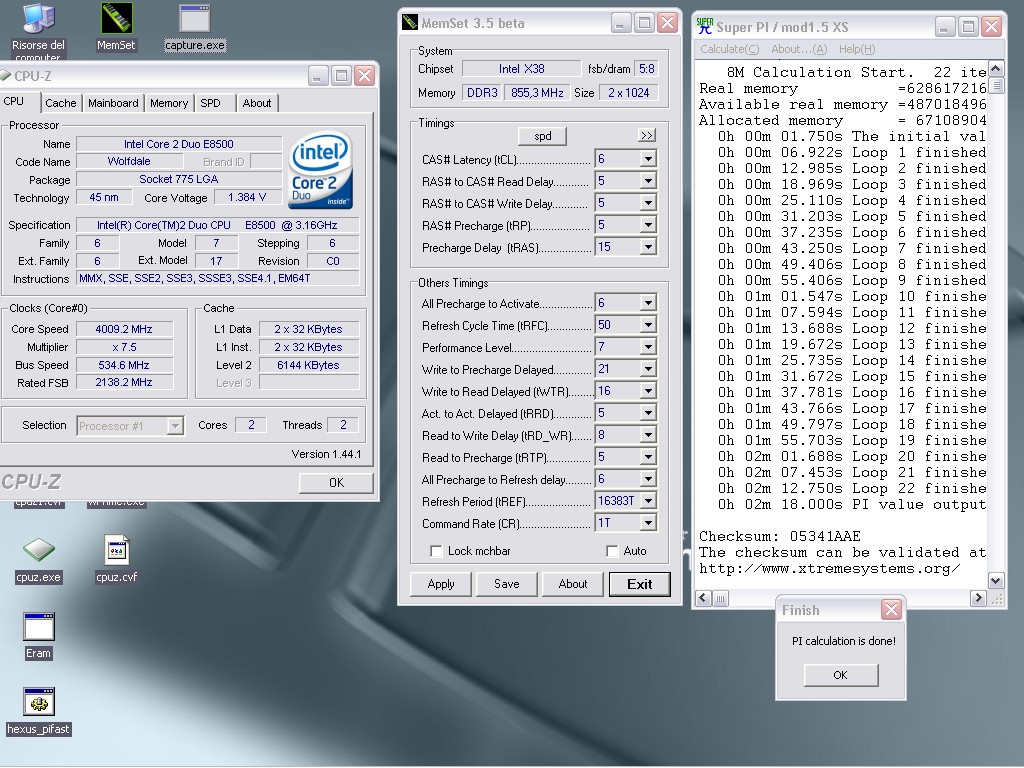This screenshot has width=1024, height=768.
Task: Click Super PI title bar icon
Action: [x=705, y=26]
